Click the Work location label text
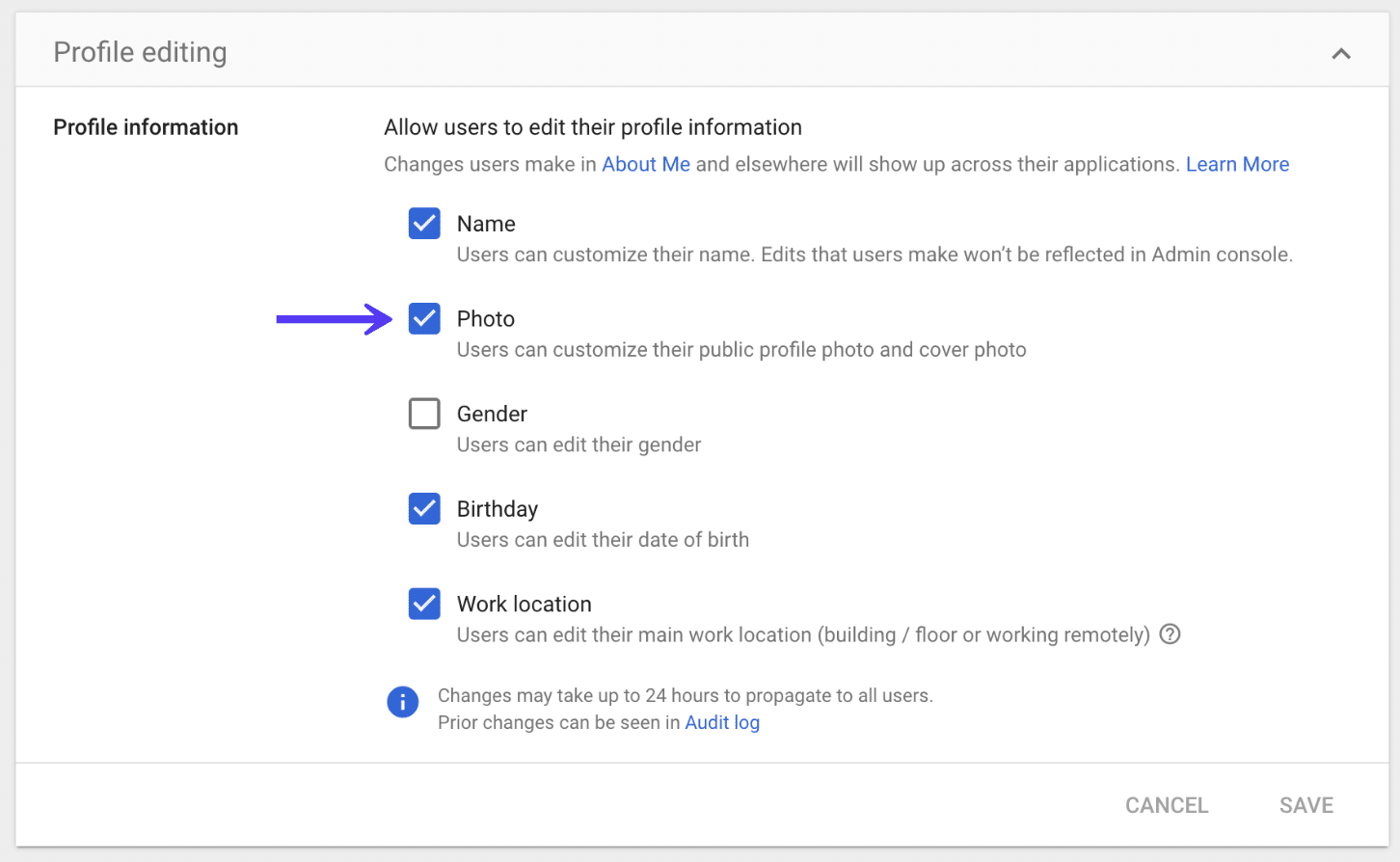The width and height of the screenshot is (1400, 862). pyautogui.click(x=524, y=604)
